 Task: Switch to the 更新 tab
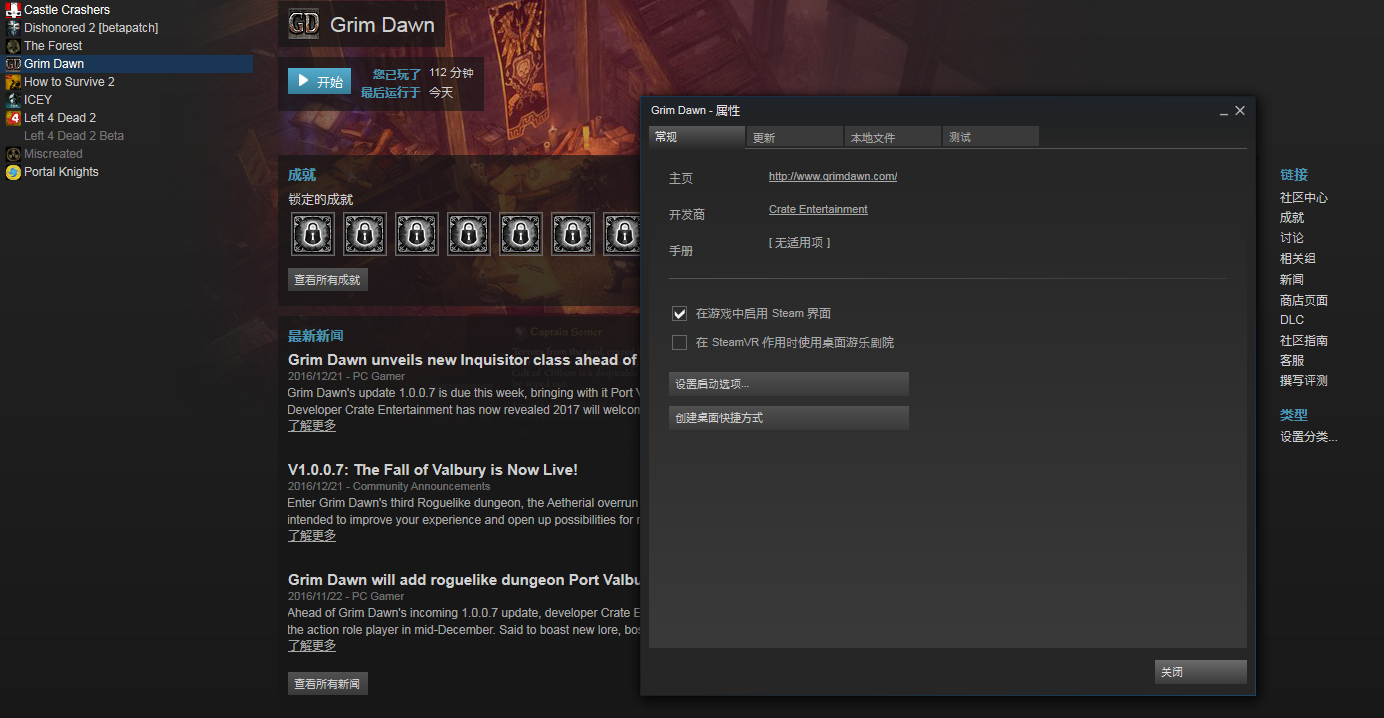pyautogui.click(x=795, y=137)
